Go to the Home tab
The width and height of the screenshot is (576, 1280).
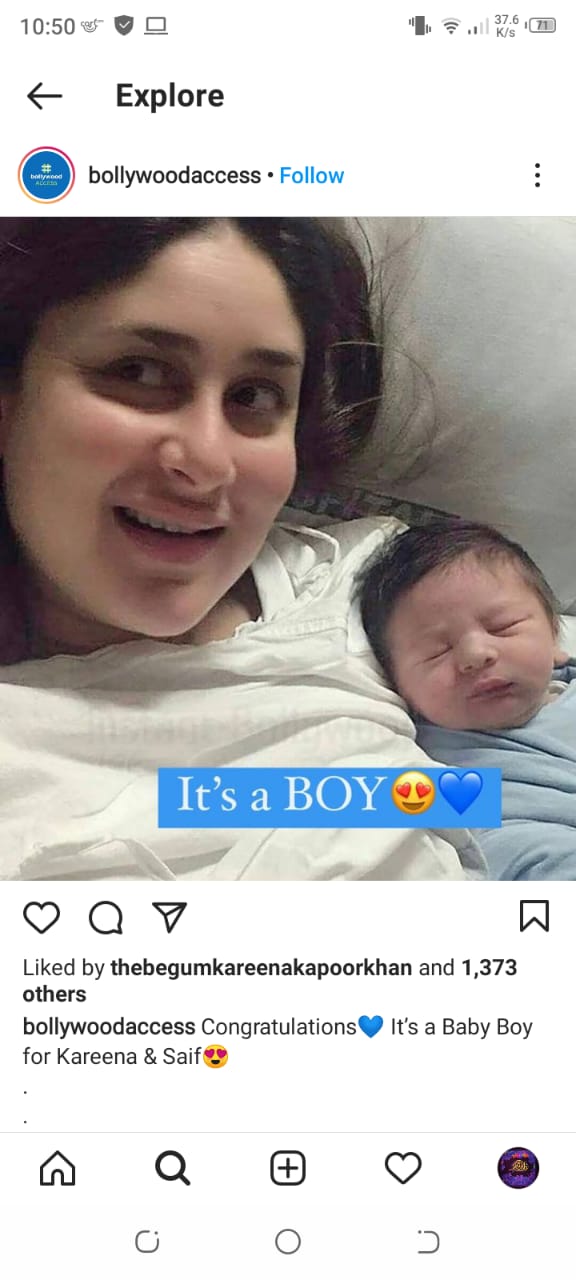[x=57, y=1167]
